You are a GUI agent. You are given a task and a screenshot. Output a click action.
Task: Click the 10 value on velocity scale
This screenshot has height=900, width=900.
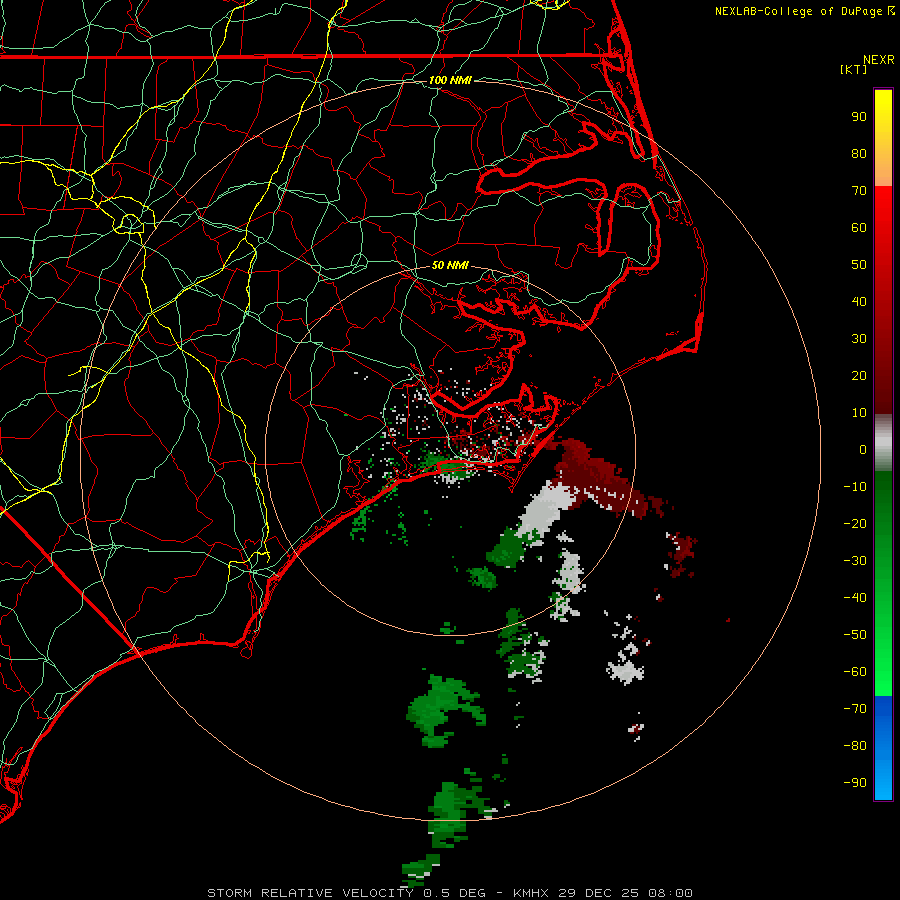pyautogui.click(x=859, y=413)
